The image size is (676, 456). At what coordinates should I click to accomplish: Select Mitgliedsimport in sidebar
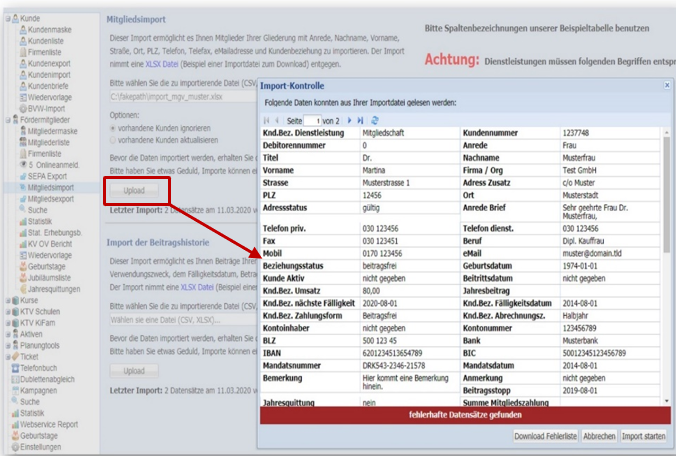point(47,187)
